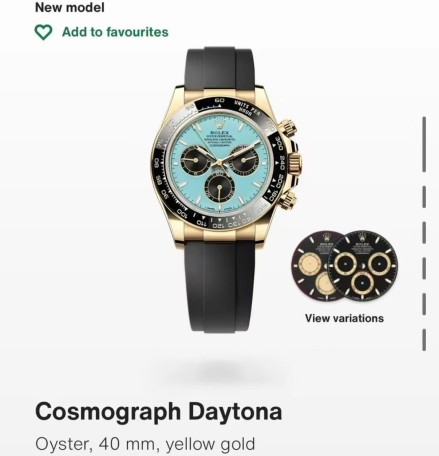Jump to last dash of vertical image indicator

424,340
